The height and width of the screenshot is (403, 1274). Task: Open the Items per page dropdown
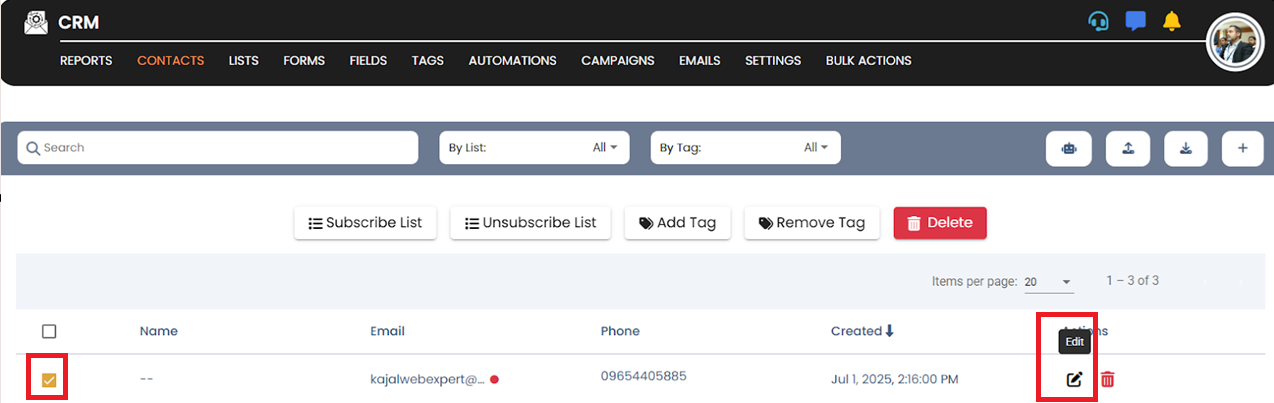point(1049,282)
